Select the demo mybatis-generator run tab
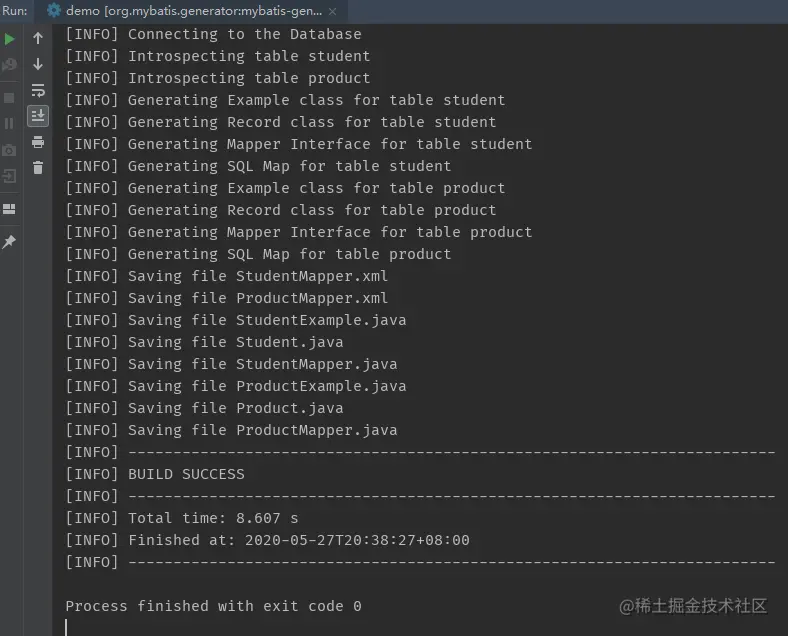Image resolution: width=788 pixels, height=636 pixels. pyautogui.click(x=191, y=11)
